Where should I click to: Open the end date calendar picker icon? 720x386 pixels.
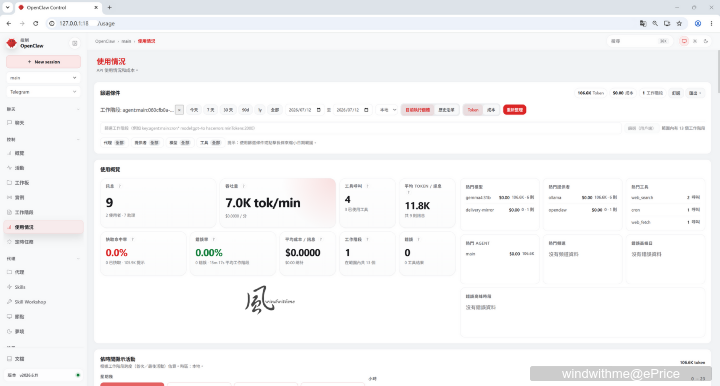pyautogui.click(x=366, y=110)
